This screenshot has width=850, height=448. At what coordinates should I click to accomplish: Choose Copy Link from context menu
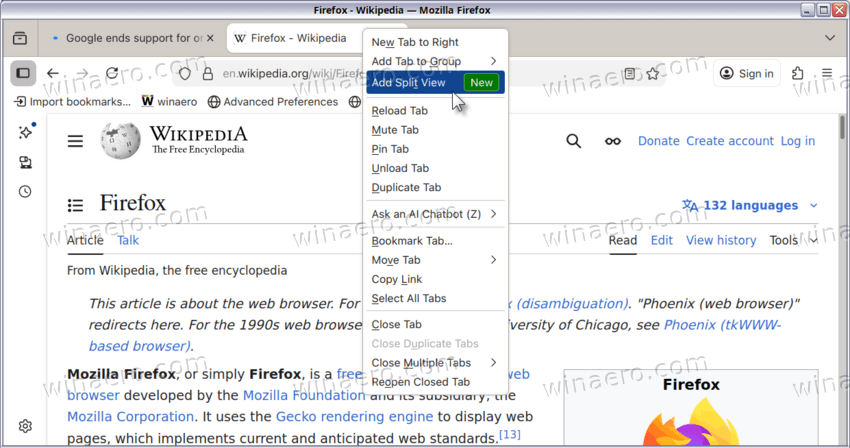(435, 279)
